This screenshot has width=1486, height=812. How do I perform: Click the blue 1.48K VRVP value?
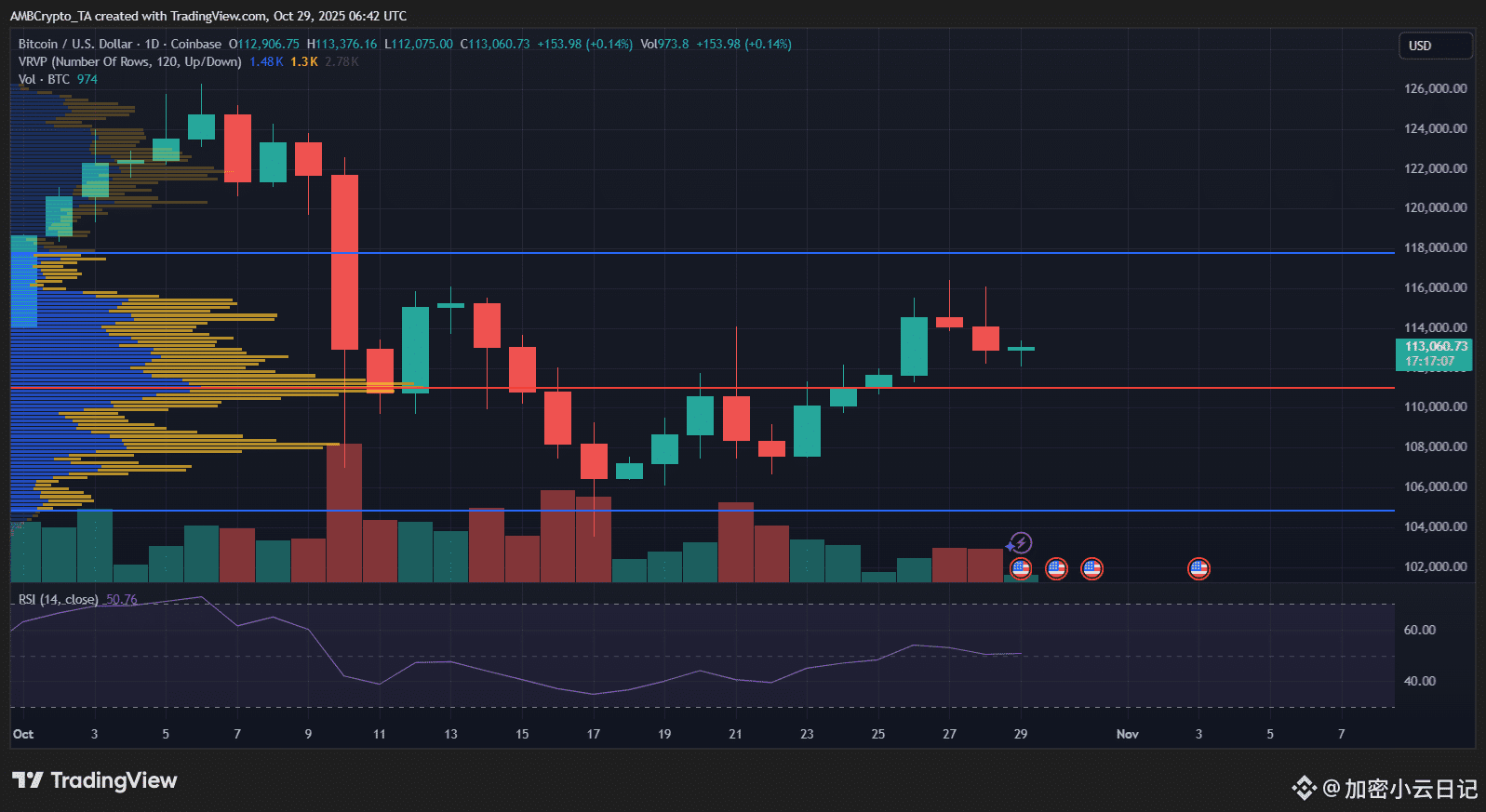(266, 61)
